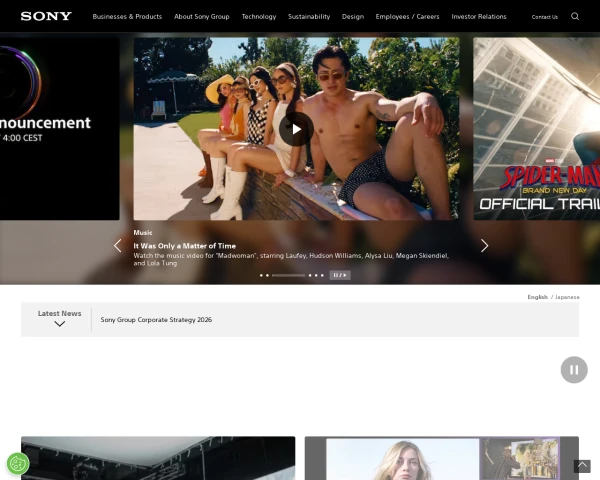The image size is (600, 480).
Task: Click the Sony logo
Action: (46, 16)
